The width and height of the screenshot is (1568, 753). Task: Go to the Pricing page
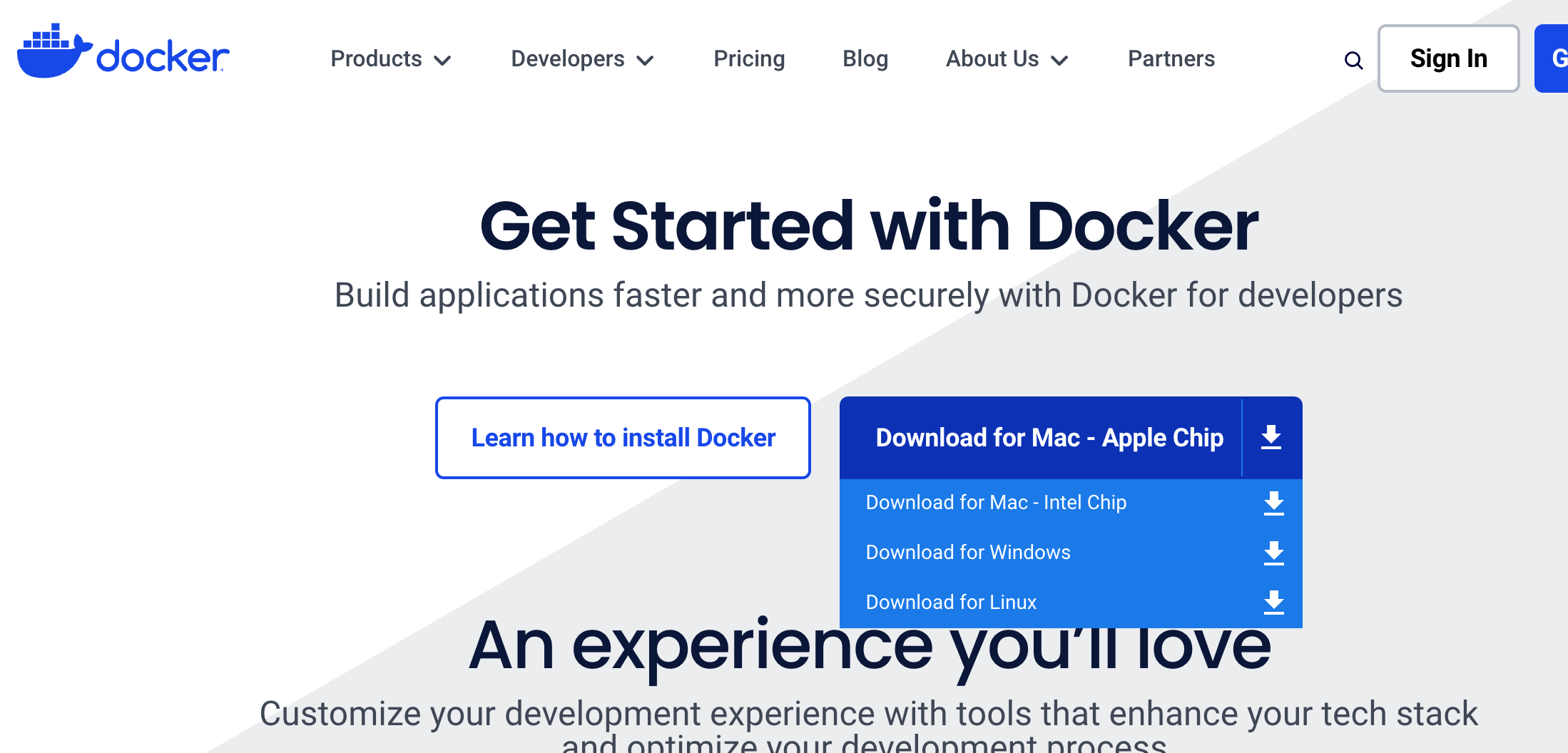pyautogui.click(x=749, y=58)
